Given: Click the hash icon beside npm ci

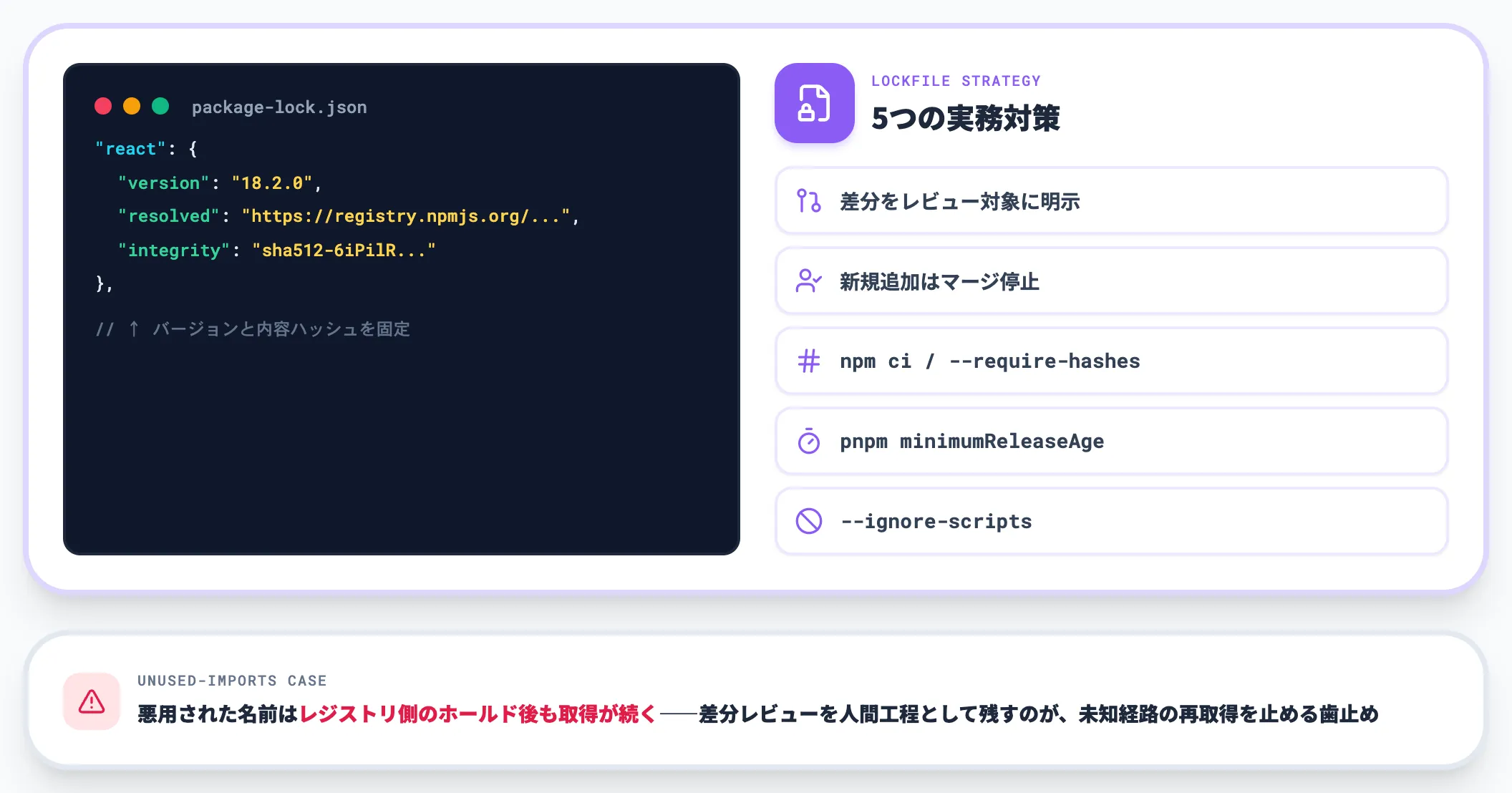Looking at the screenshot, I should (809, 361).
